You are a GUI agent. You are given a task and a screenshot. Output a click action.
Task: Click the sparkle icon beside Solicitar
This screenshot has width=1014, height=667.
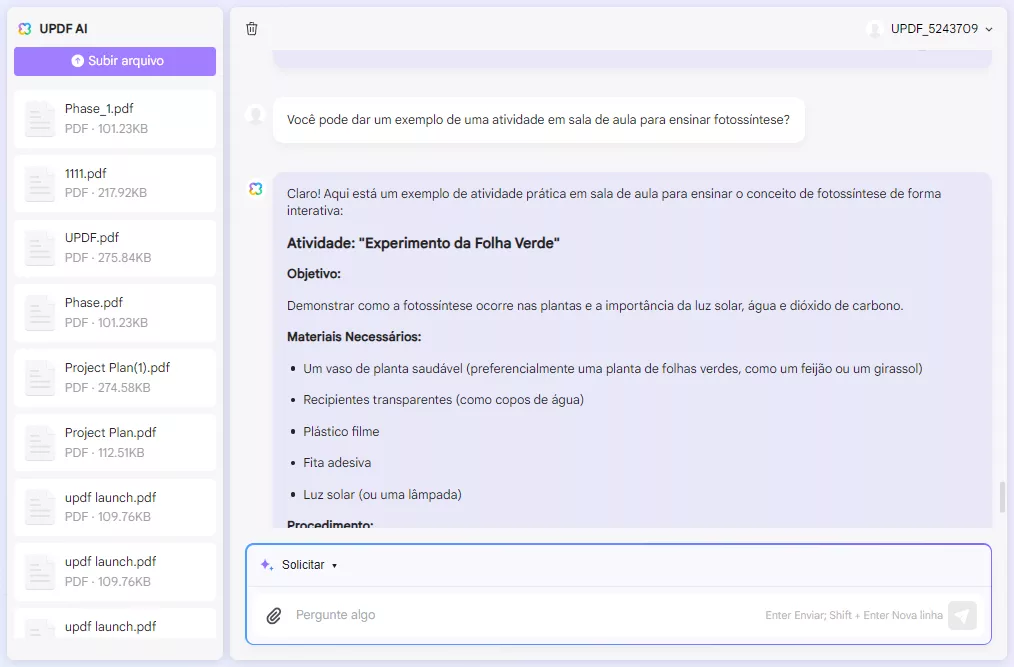[x=265, y=564]
